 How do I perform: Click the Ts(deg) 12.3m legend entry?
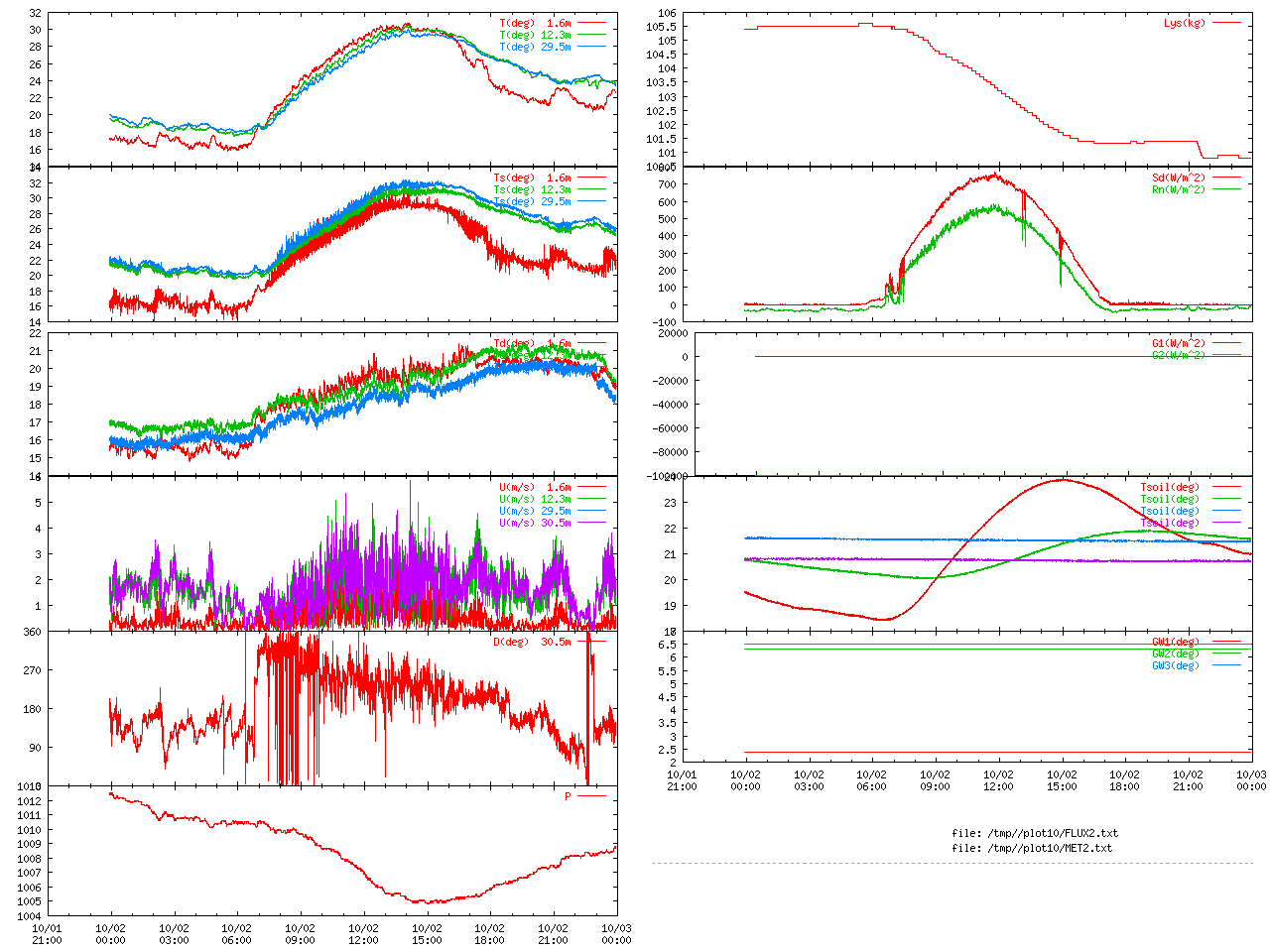click(532, 189)
